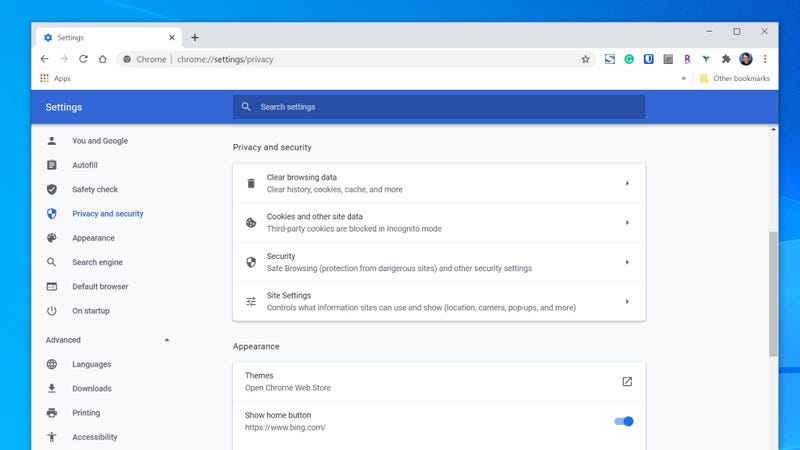Screen dimensions: 800x450
Task: Select Appearance in the sidebar
Action: tap(93, 238)
